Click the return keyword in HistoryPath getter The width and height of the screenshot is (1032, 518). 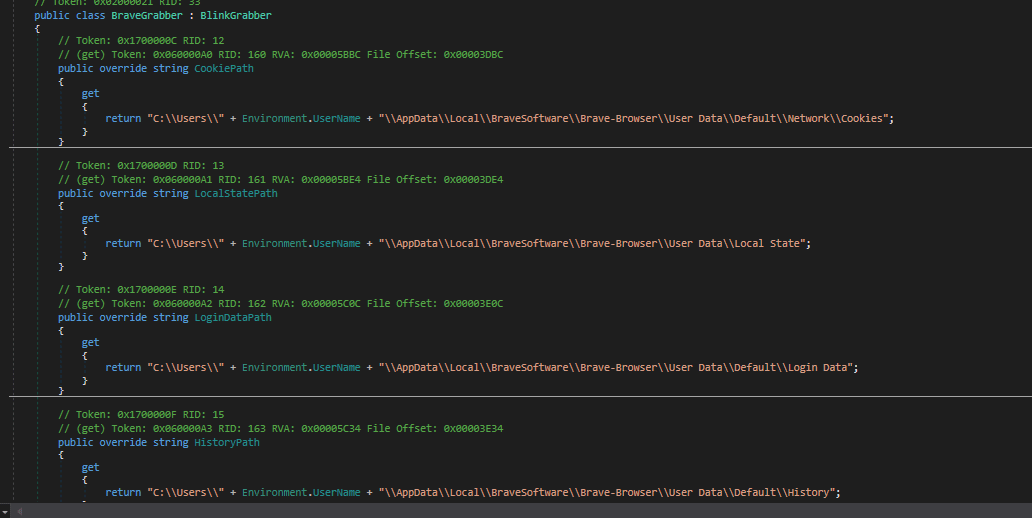pyautogui.click(x=123, y=492)
